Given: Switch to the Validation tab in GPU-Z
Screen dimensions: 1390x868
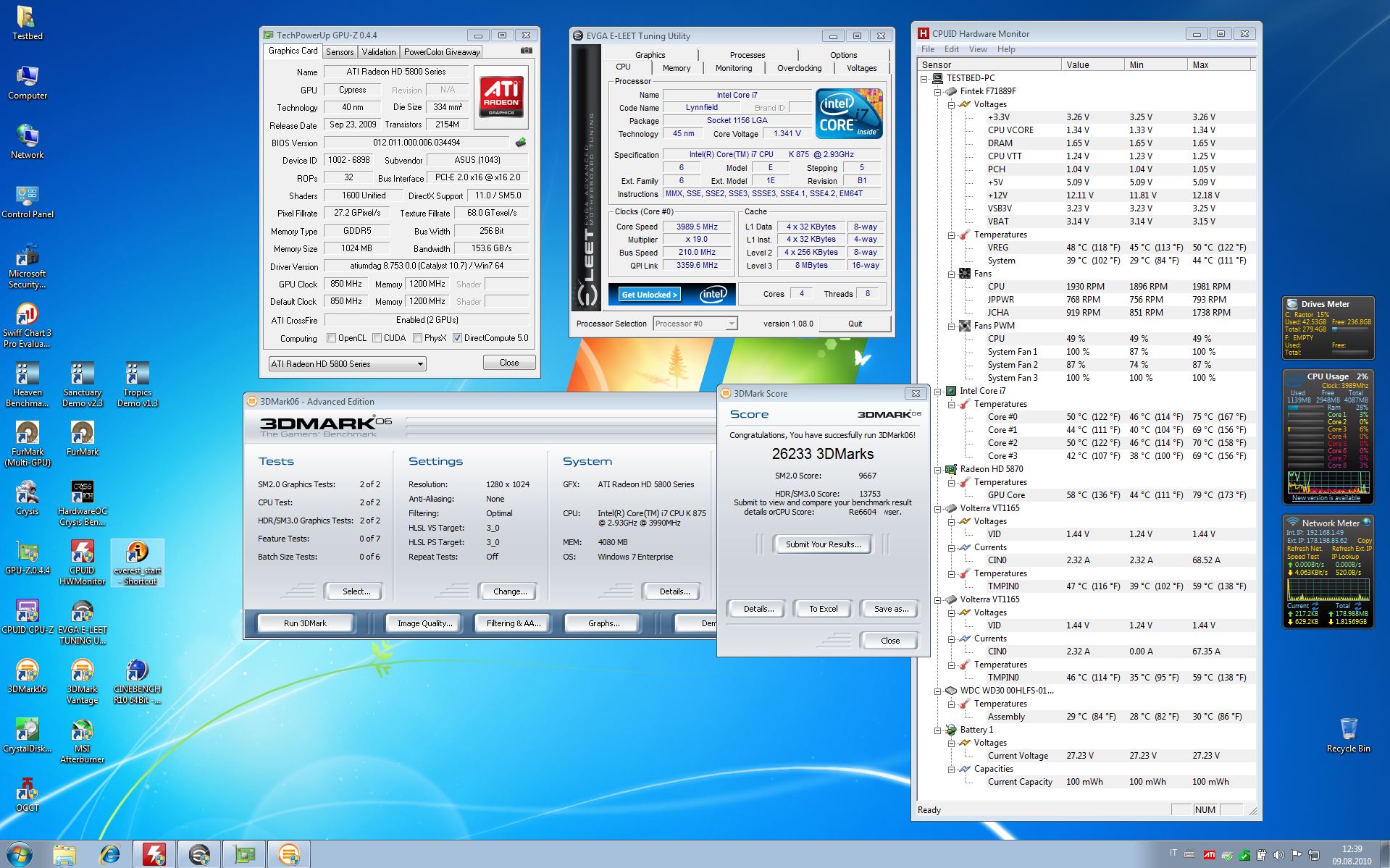Looking at the screenshot, I should [379, 52].
